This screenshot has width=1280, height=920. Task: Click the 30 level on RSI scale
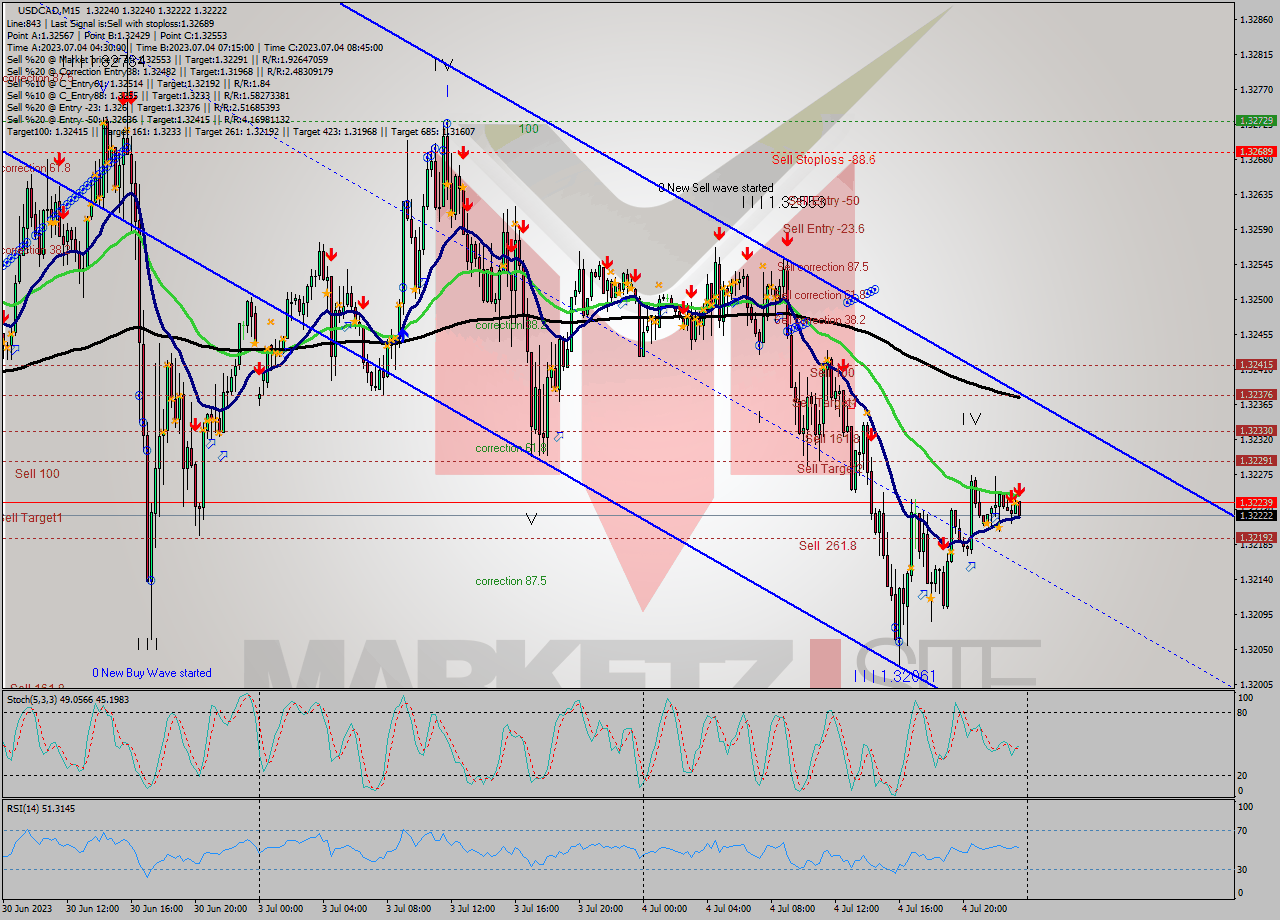click(1243, 869)
